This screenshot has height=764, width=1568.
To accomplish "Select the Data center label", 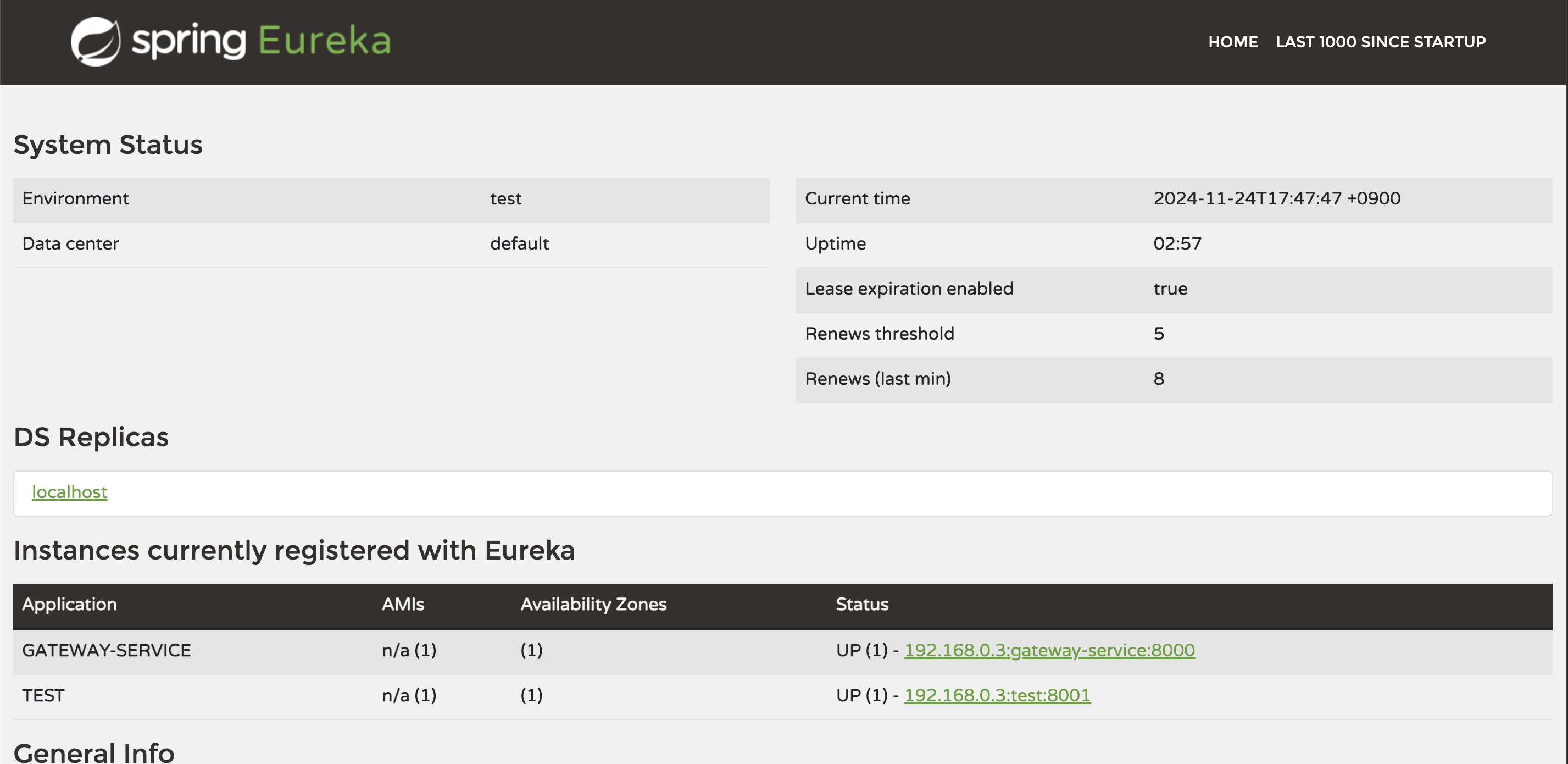I will point(71,243).
